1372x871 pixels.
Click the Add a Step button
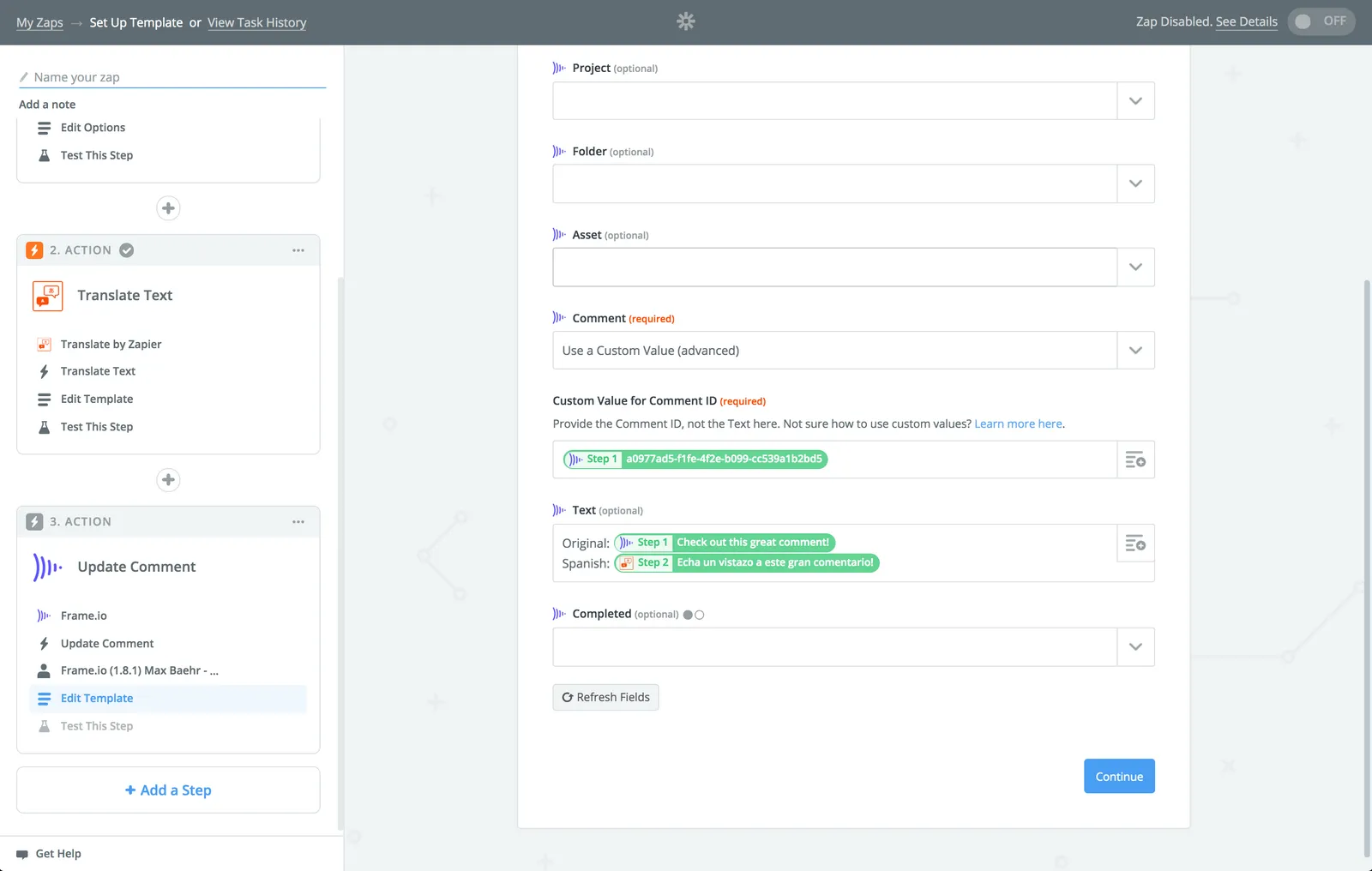tap(168, 790)
